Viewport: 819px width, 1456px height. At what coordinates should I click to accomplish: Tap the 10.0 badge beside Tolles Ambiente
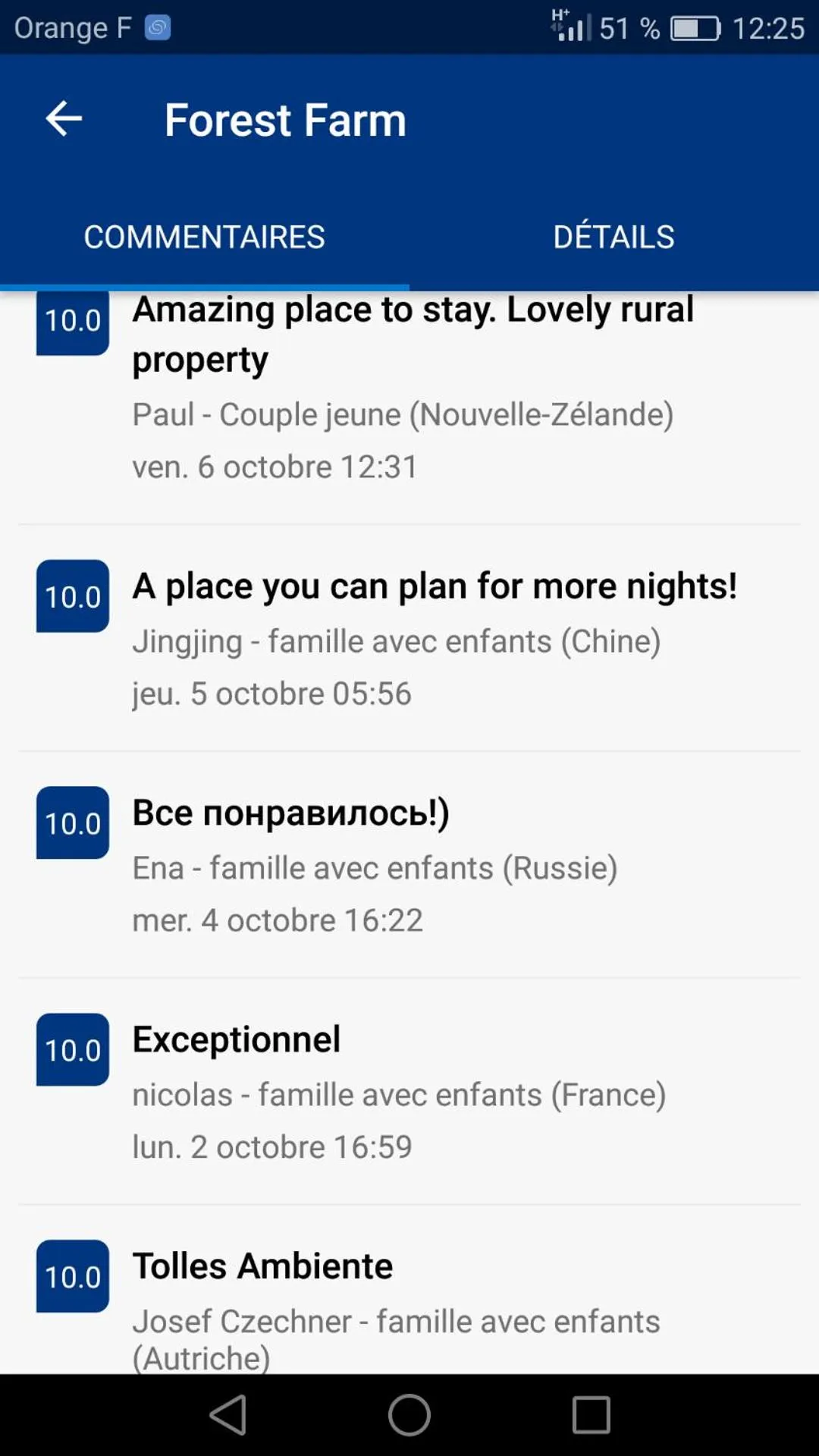point(73,1276)
